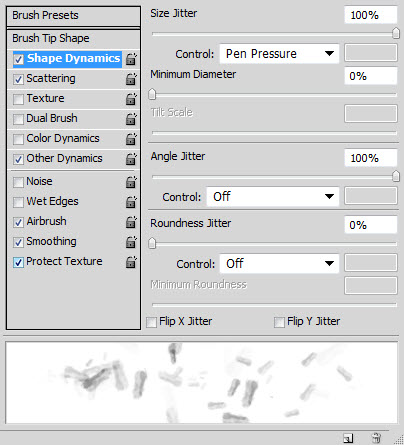Open the Roundness Jitter Control dropdown
The height and width of the screenshot is (445, 404).
click(x=279, y=263)
